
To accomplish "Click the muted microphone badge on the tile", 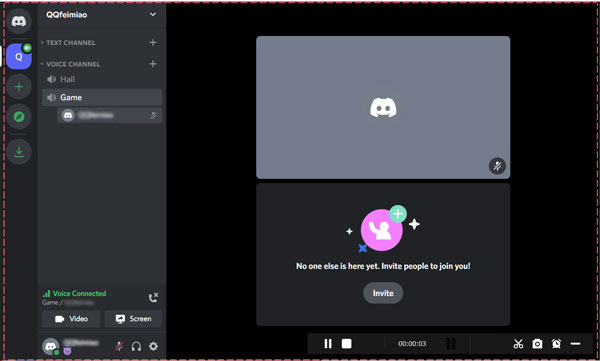I will 497,166.
